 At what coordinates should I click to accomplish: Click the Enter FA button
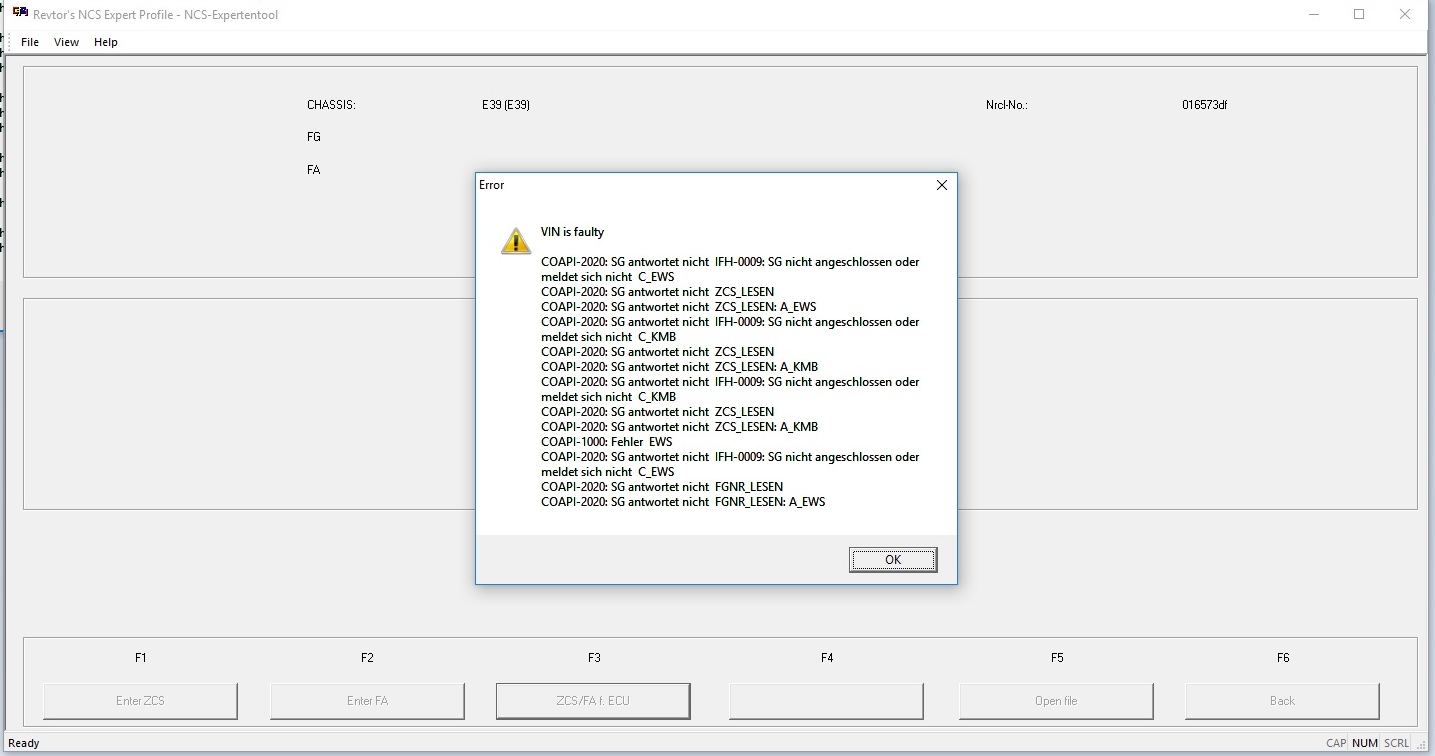367,701
